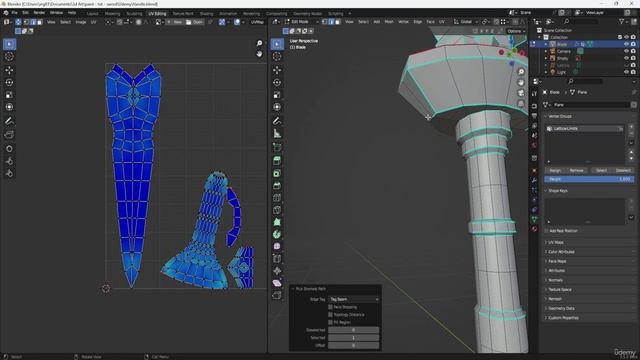Select the Knife tool

(277, 210)
